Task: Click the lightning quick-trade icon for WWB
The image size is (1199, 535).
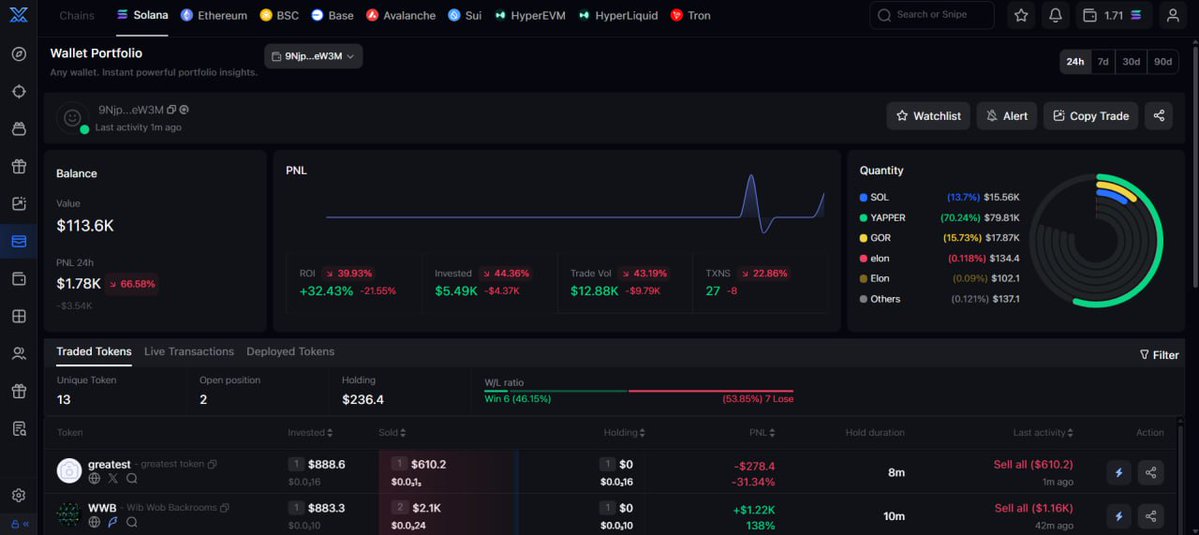Action: pyautogui.click(x=1119, y=516)
